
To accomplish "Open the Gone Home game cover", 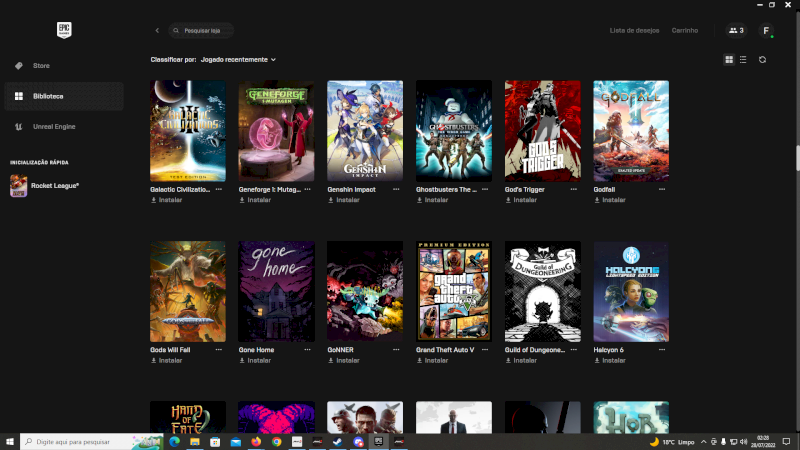I will pos(276,291).
